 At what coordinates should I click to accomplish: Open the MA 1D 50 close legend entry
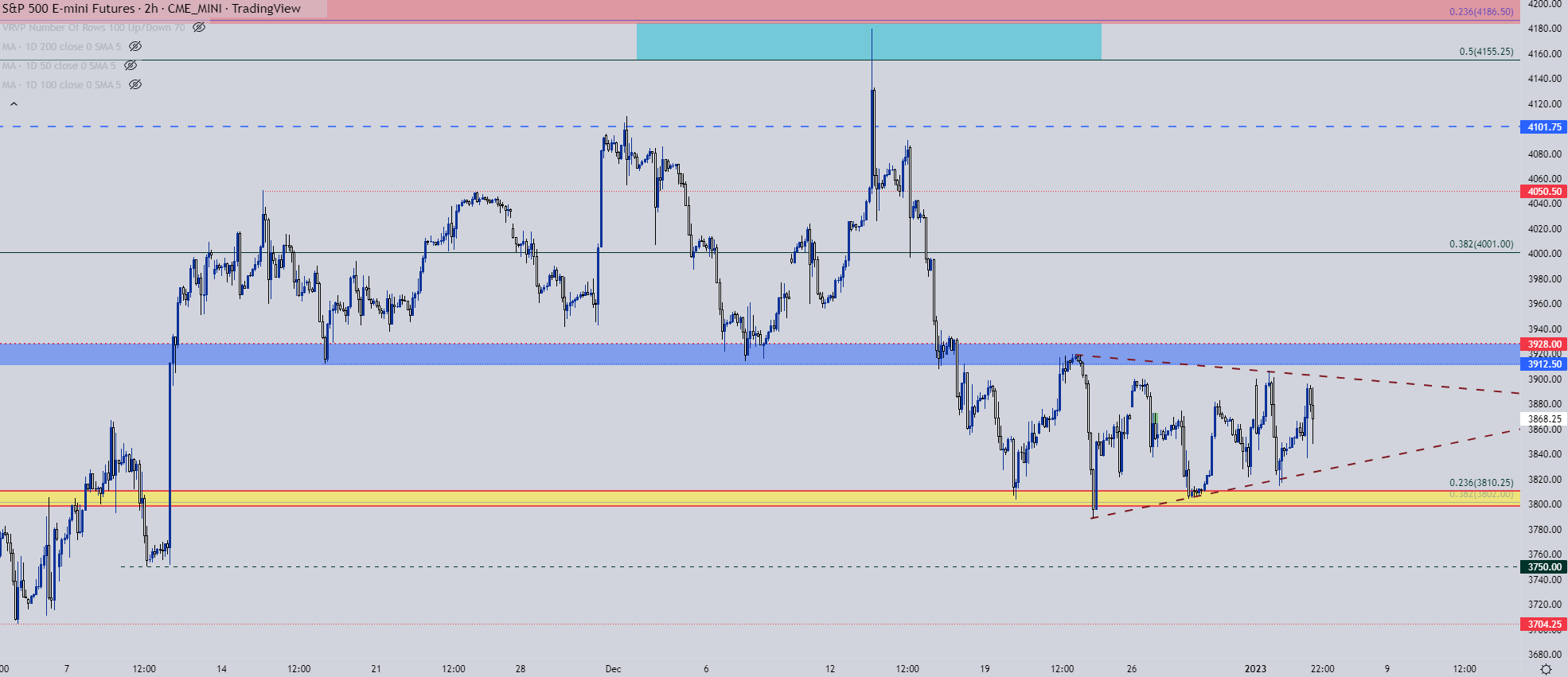pyautogui.click(x=59, y=65)
